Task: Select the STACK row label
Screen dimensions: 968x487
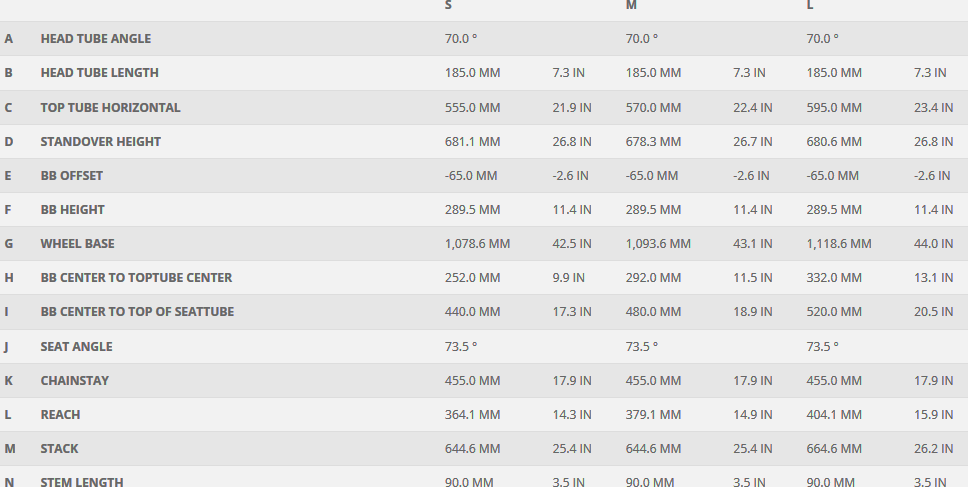Action: pyautogui.click(x=59, y=449)
